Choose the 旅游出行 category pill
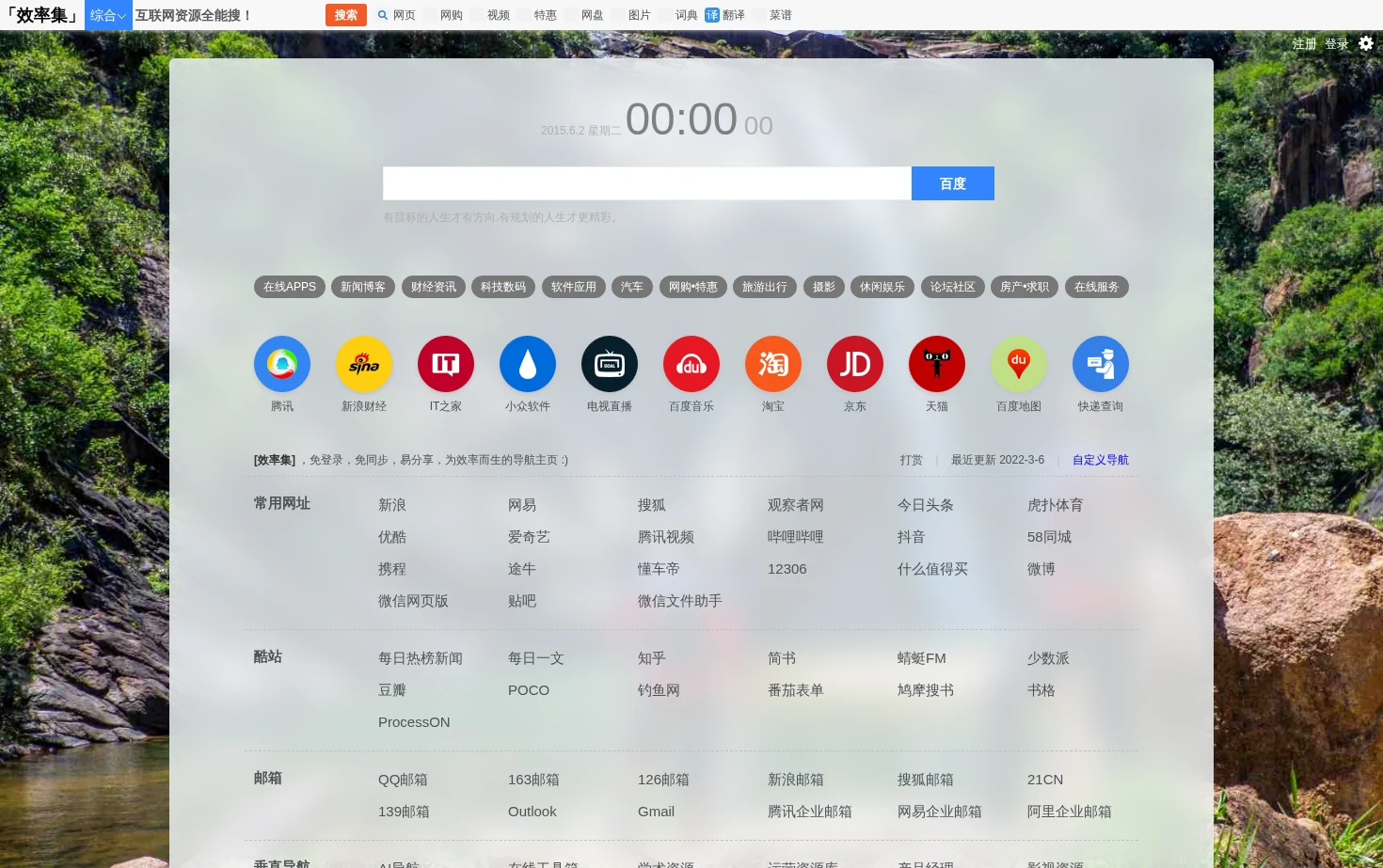The height and width of the screenshot is (868, 1383). 765,287
